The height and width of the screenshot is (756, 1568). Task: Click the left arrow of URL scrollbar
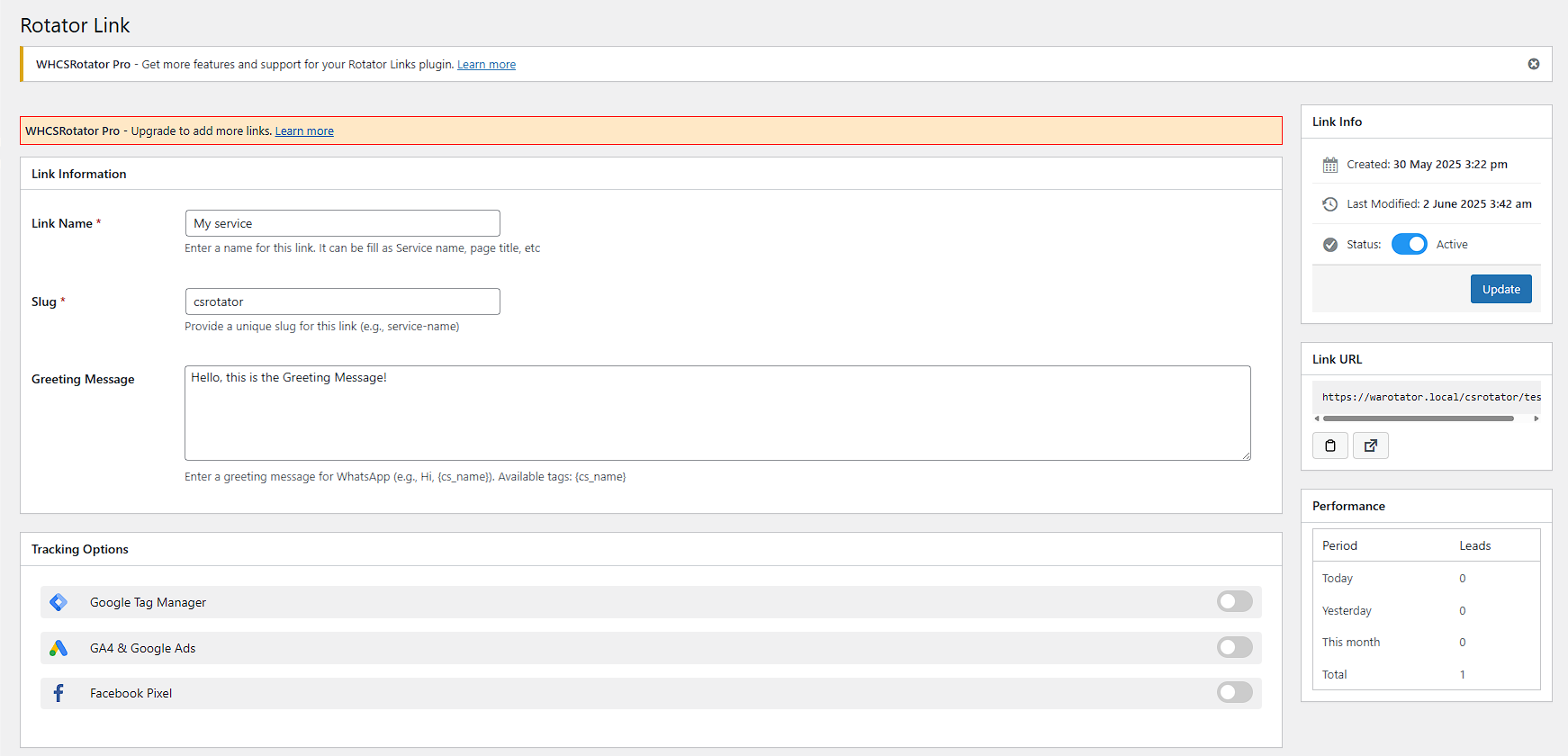1317,418
